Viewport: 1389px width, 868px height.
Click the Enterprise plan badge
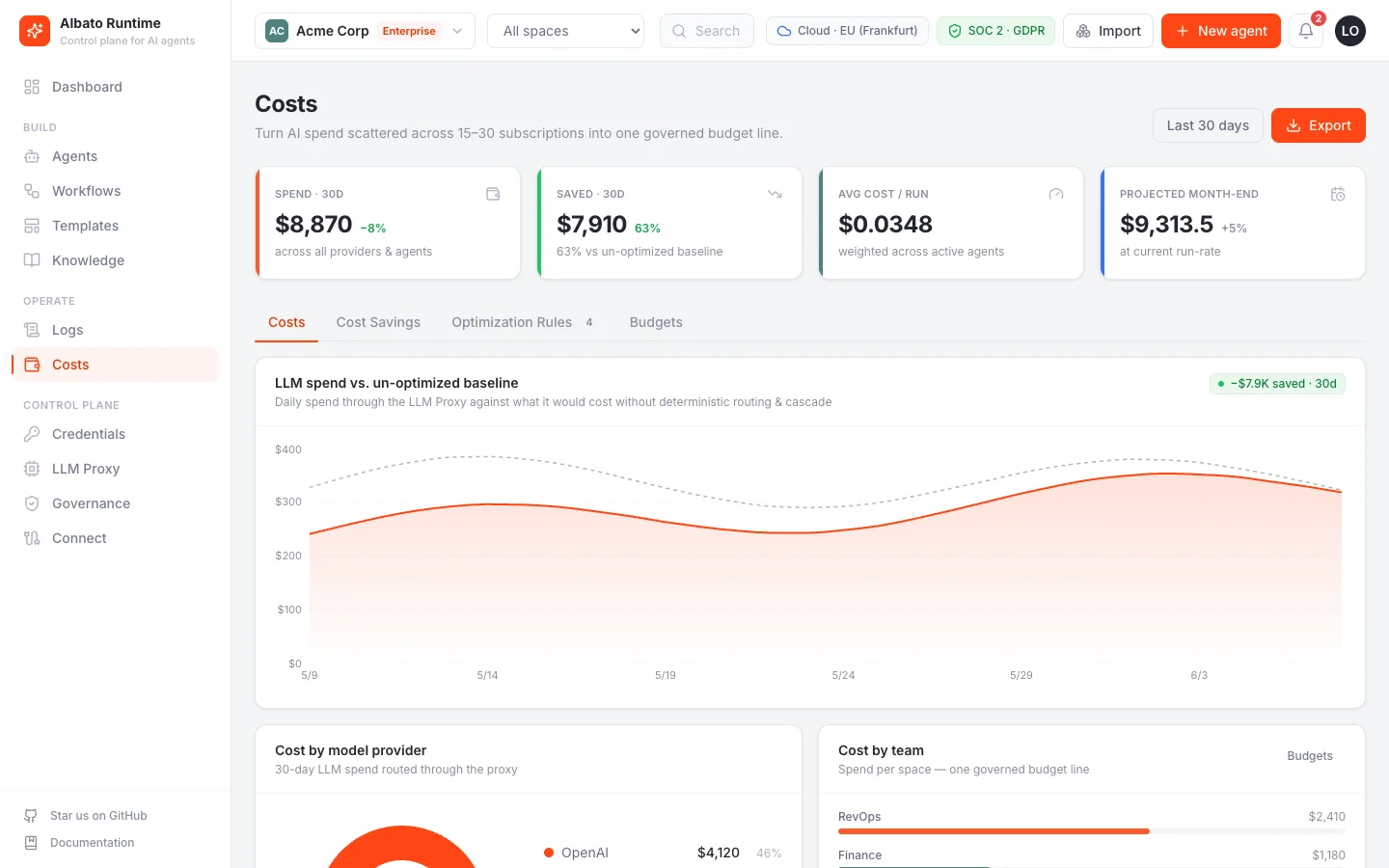[409, 31]
